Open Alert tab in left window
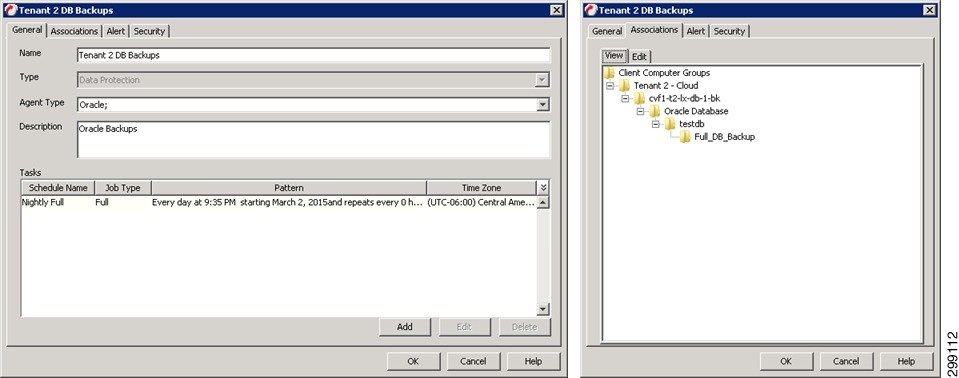The image size is (959, 378). 116,31
